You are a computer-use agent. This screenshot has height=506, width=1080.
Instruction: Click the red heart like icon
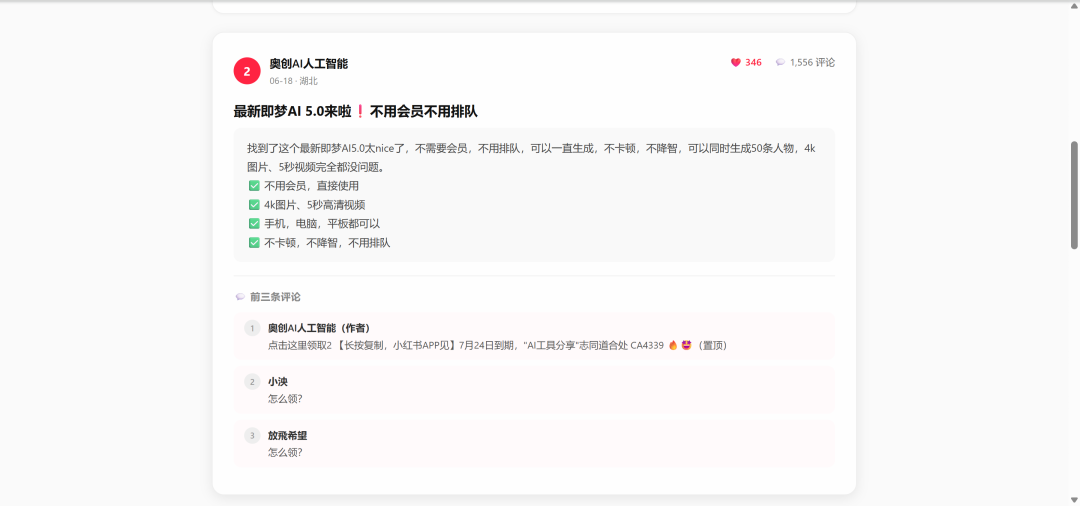pyautogui.click(x=736, y=63)
